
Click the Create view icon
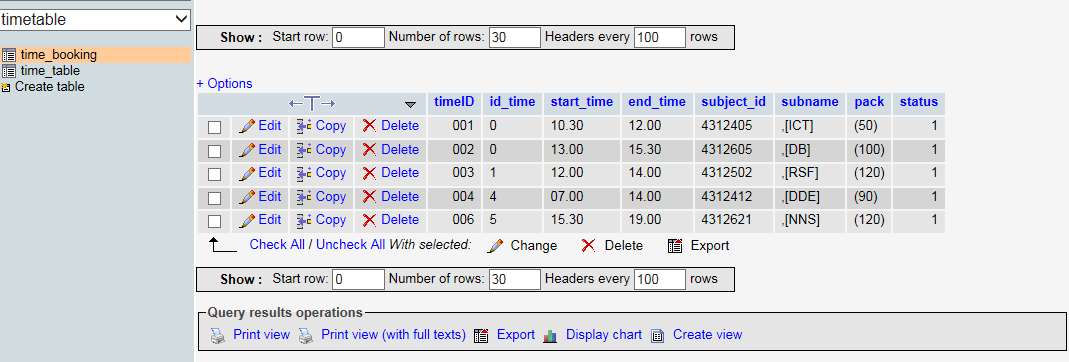click(x=658, y=335)
